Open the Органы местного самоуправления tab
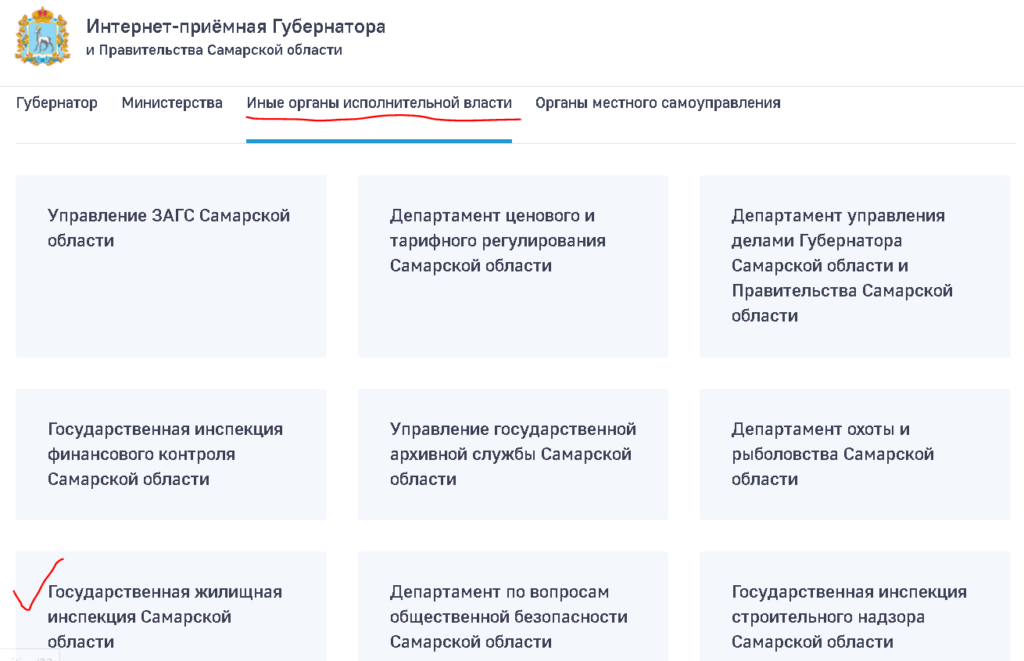This screenshot has width=1024, height=661. (x=658, y=103)
